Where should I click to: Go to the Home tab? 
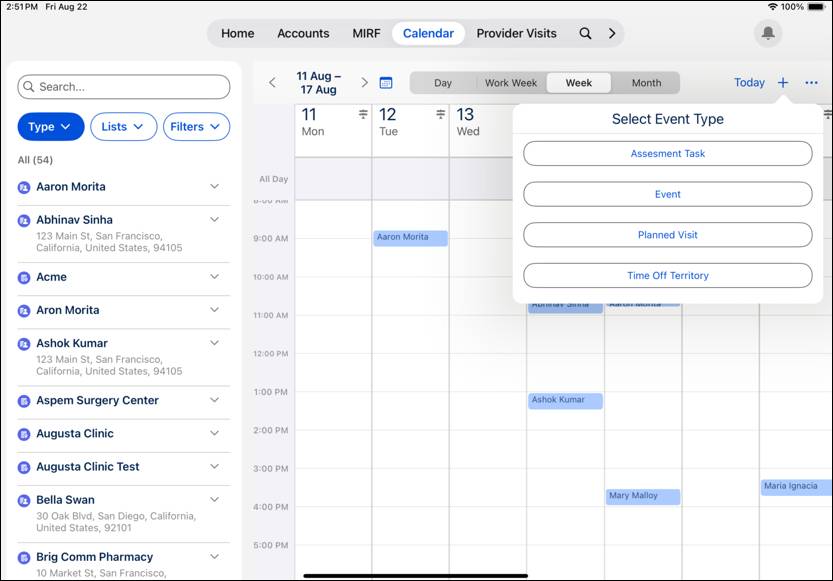(x=237, y=33)
